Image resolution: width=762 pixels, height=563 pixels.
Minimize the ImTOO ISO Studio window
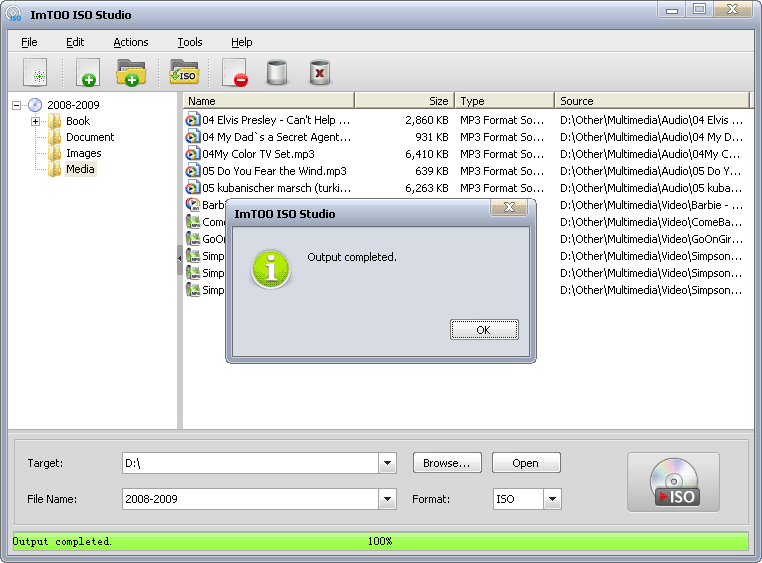(672, 10)
